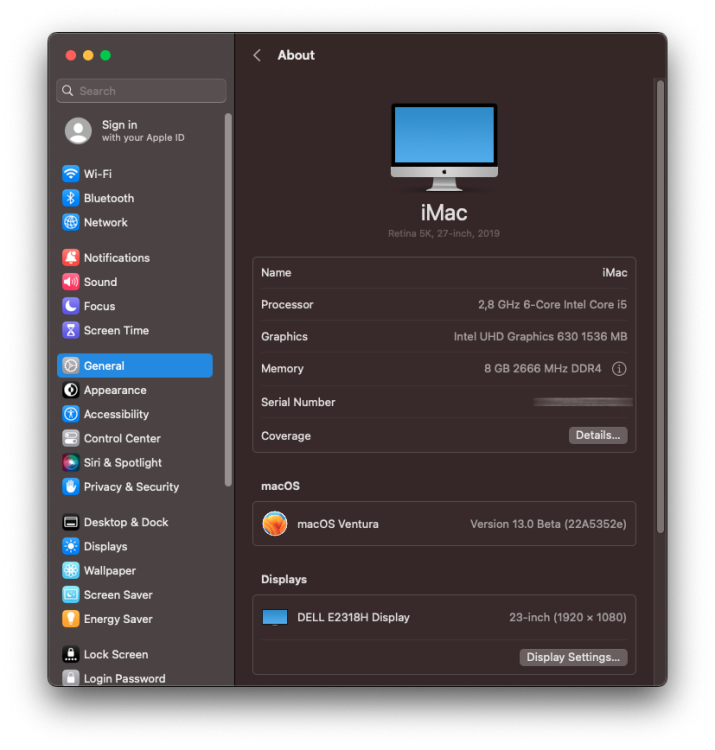
Task: Click 23-inch (1920 × 1080) text
Action: coord(568,618)
